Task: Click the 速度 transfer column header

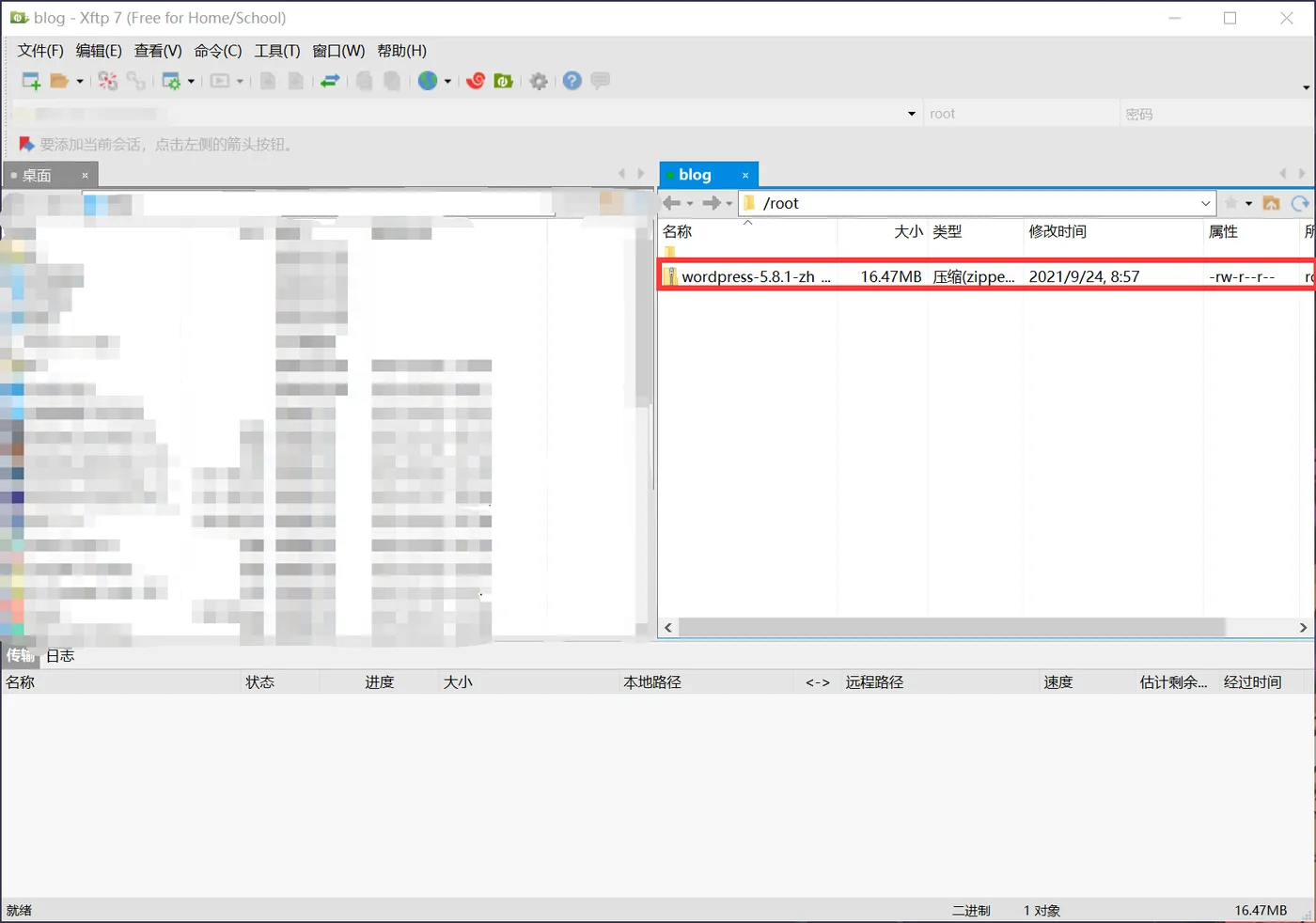Action: pos(1086,682)
